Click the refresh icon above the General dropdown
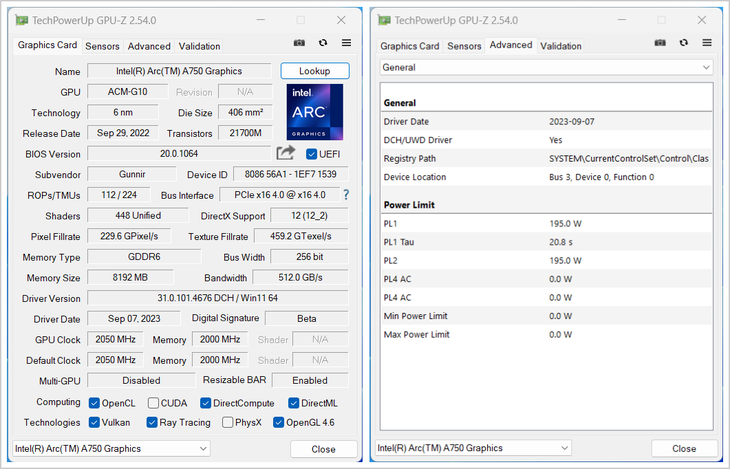 pyautogui.click(x=686, y=44)
